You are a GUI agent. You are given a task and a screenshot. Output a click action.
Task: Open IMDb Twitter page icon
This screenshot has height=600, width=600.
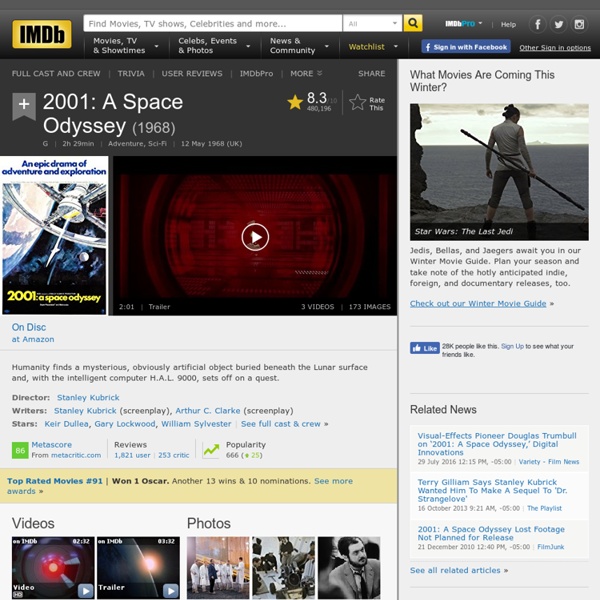[x=558, y=24]
